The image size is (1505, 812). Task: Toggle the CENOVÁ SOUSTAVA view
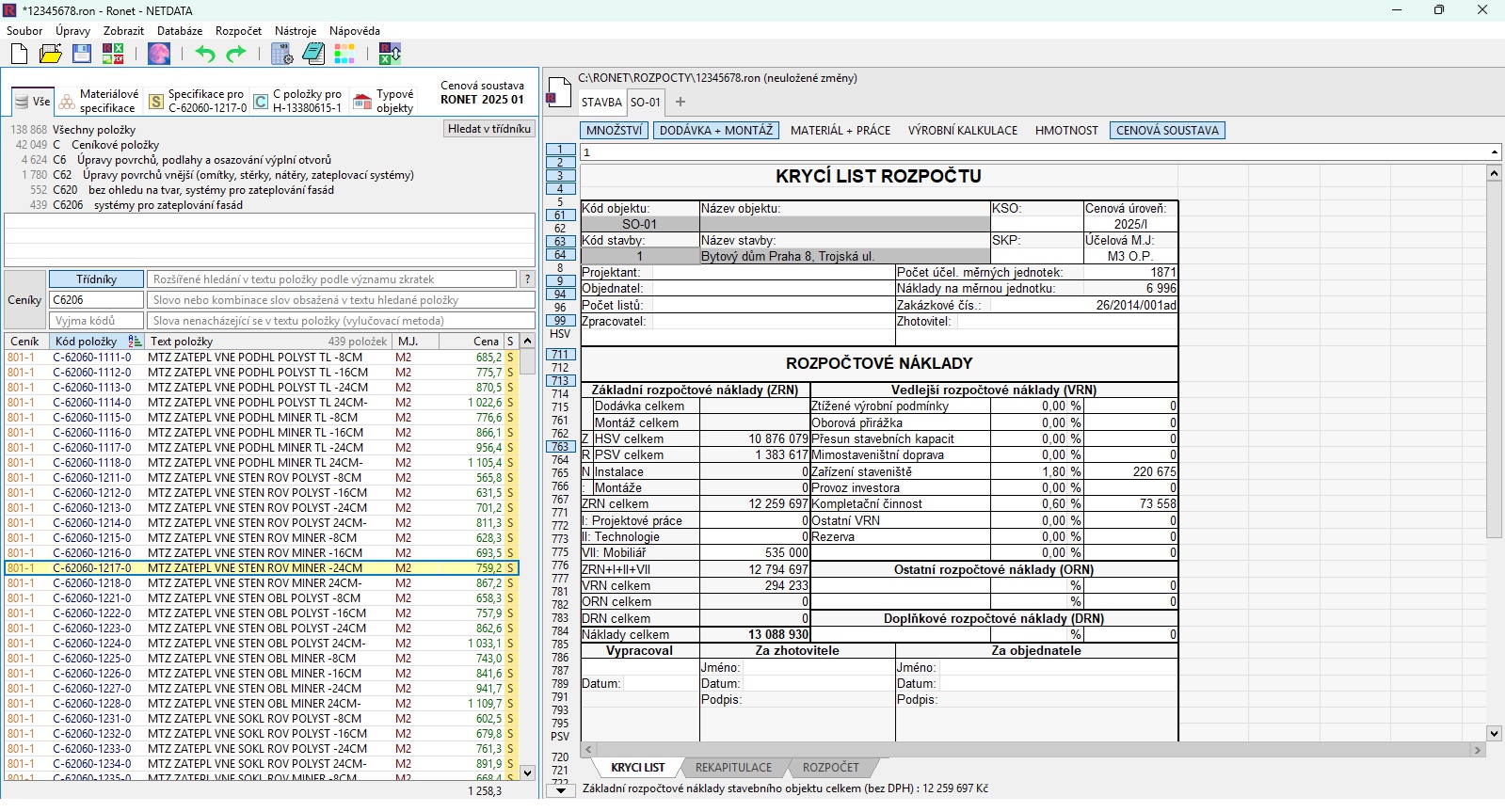pos(1168,131)
